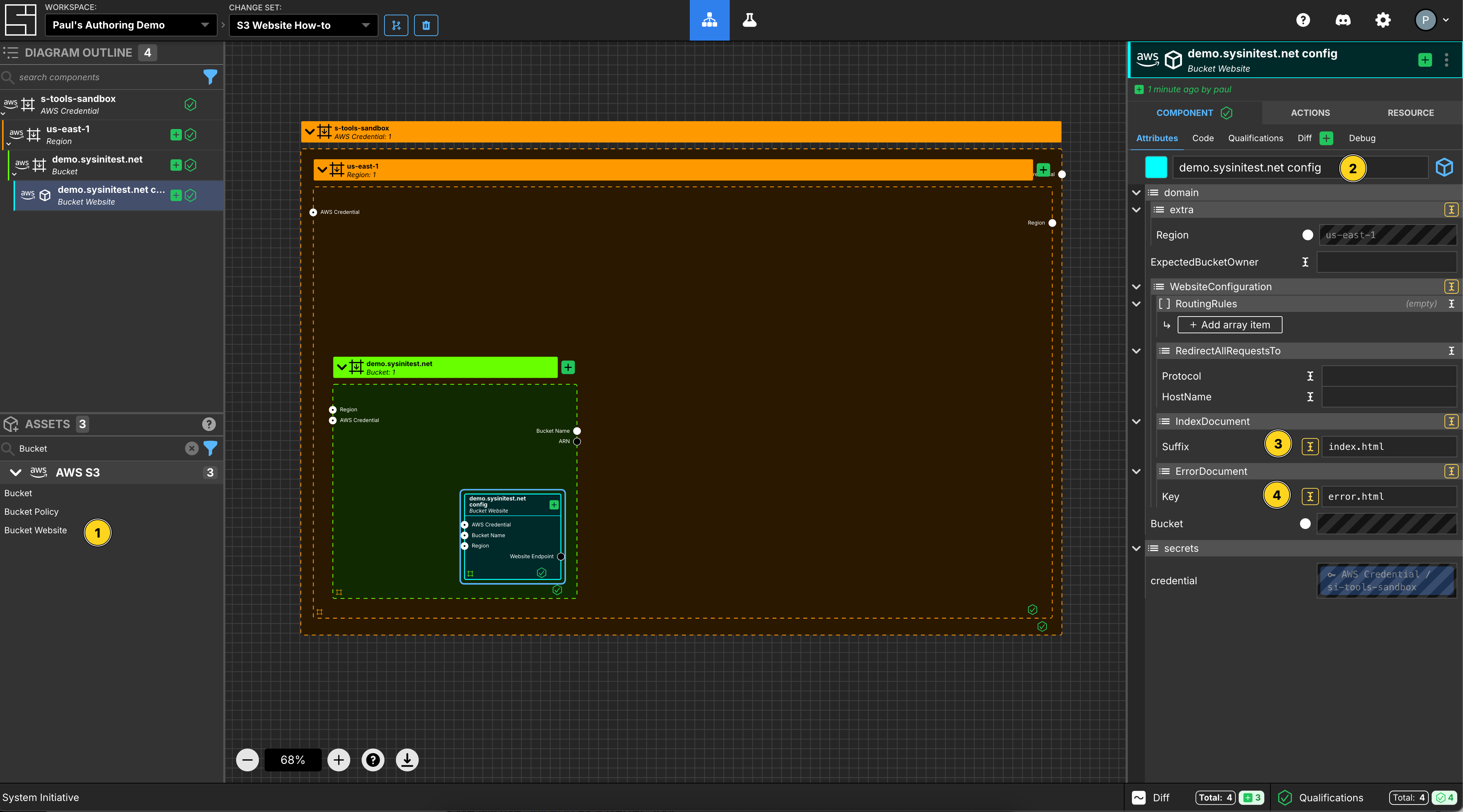Open the Model diagram view icon
1463x812 pixels.
[709, 20]
